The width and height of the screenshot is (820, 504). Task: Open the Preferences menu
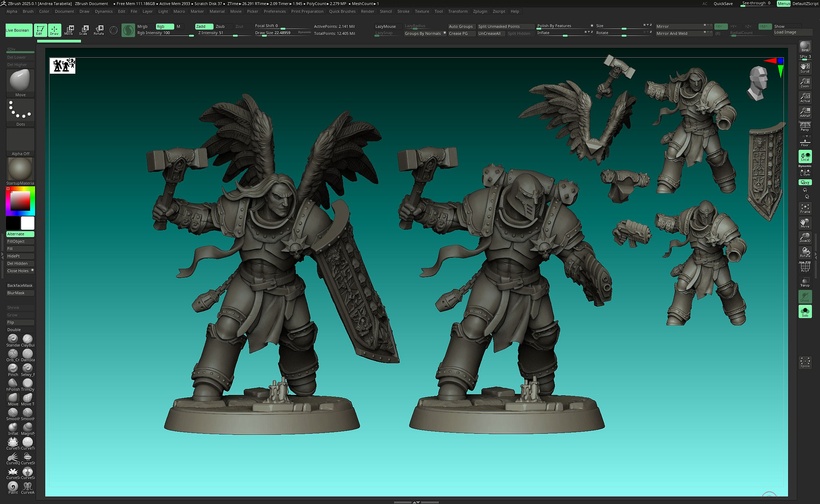275,12
